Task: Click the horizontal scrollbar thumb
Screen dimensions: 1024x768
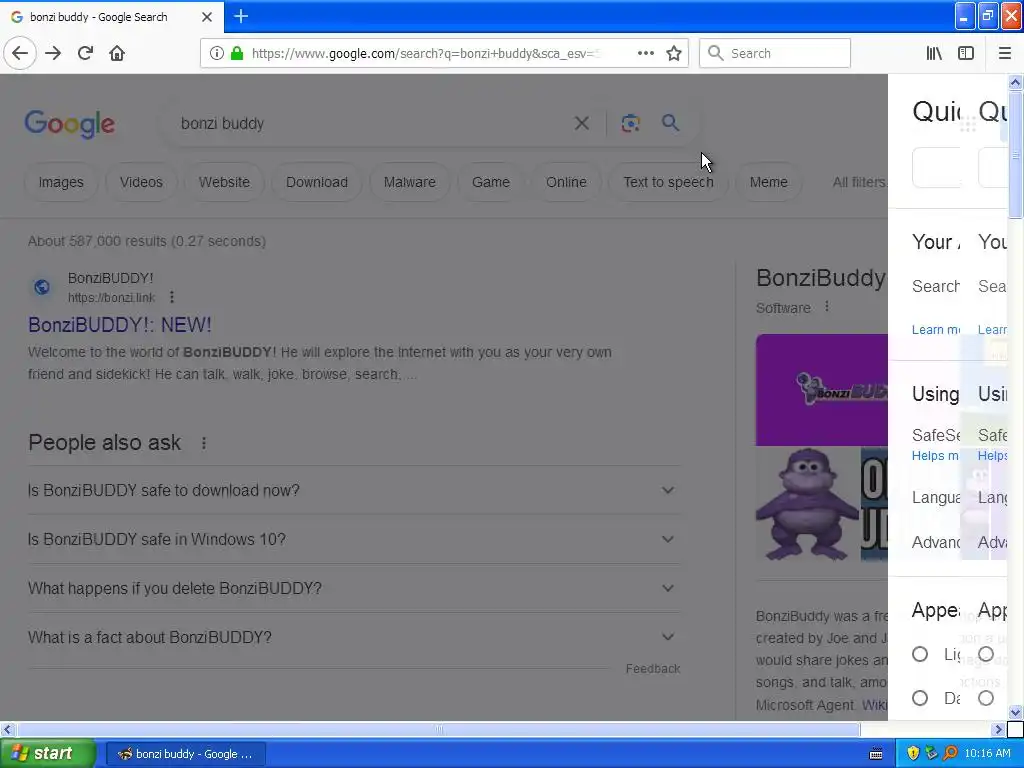Action: [x=439, y=729]
